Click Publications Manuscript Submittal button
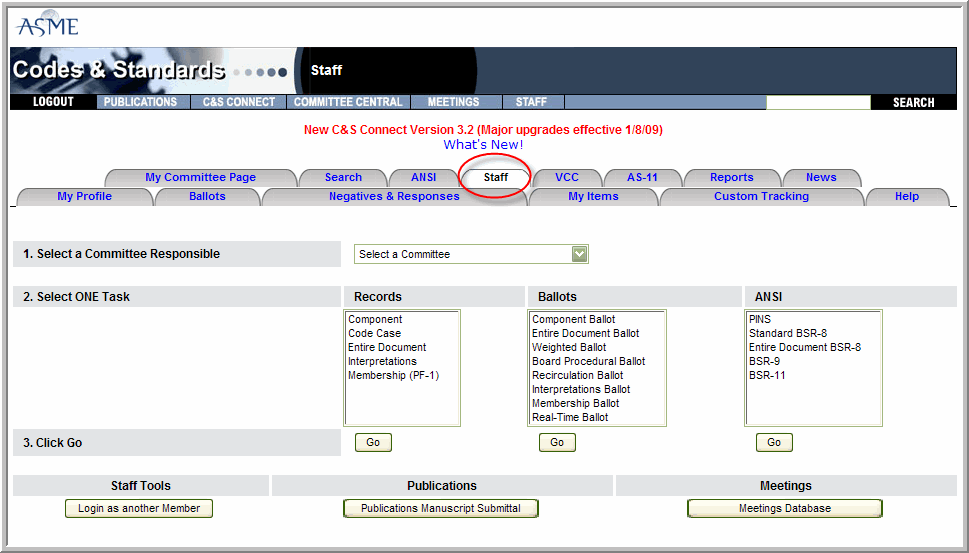 [441, 509]
